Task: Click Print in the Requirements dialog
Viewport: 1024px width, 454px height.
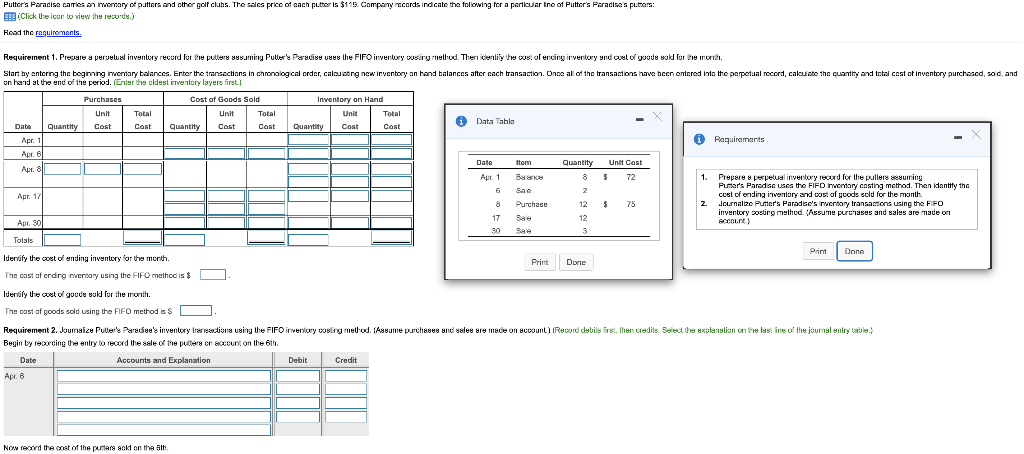Action: pyautogui.click(x=818, y=251)
